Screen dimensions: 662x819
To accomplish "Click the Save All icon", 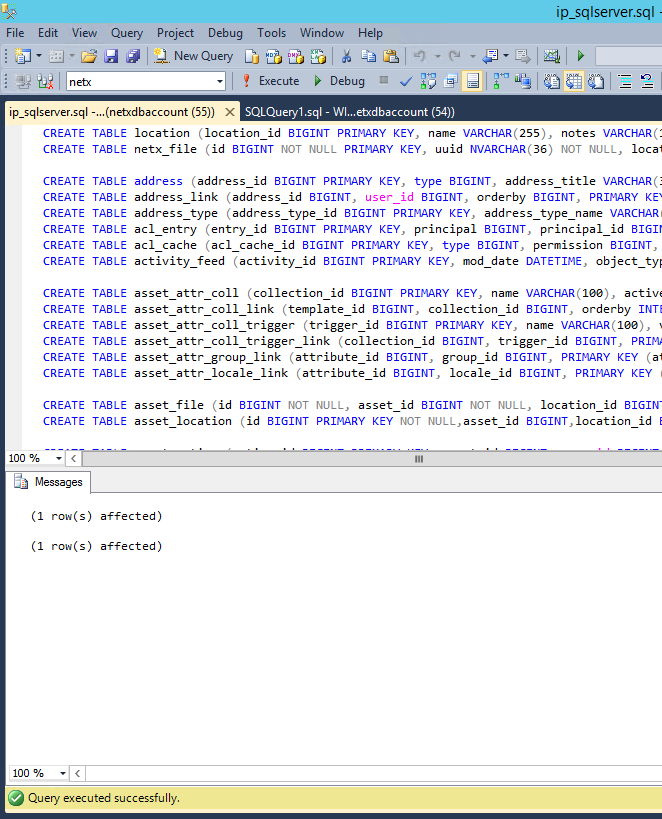I will coord(131,56).
